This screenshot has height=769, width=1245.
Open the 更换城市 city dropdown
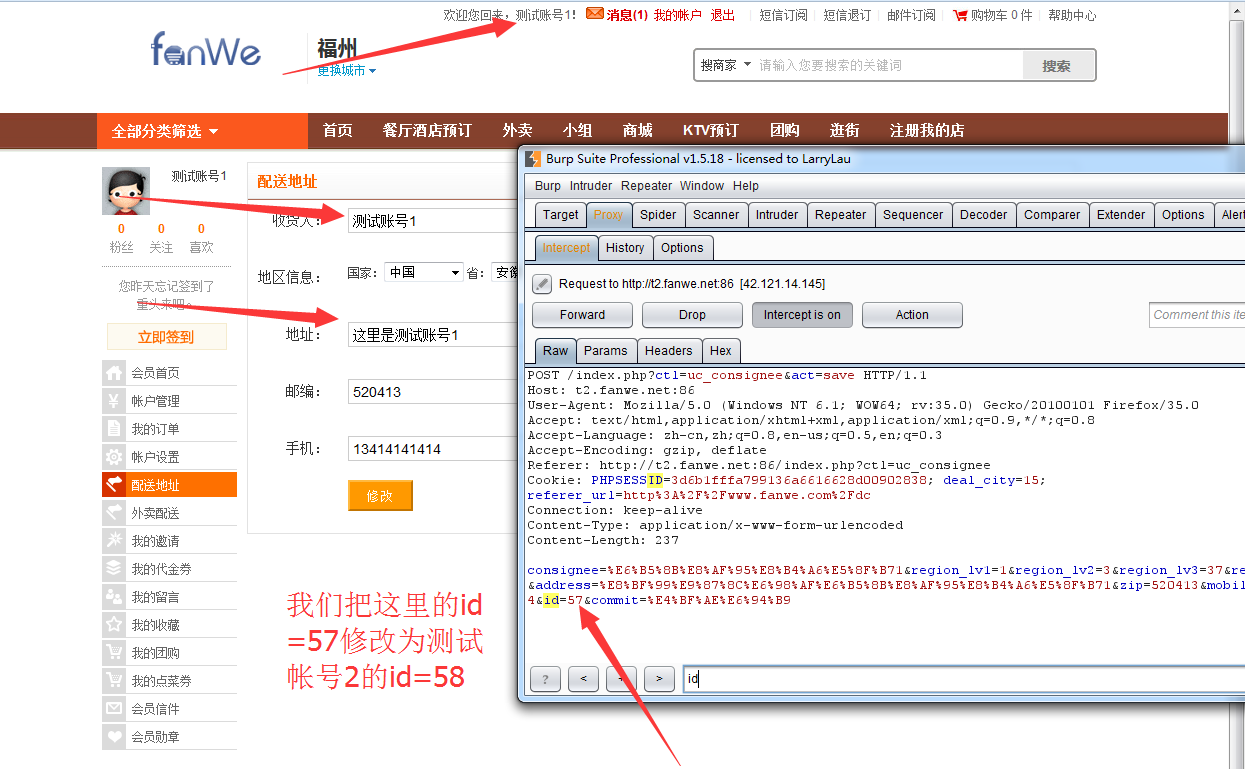pyautogui.click(x=347, y=71)
